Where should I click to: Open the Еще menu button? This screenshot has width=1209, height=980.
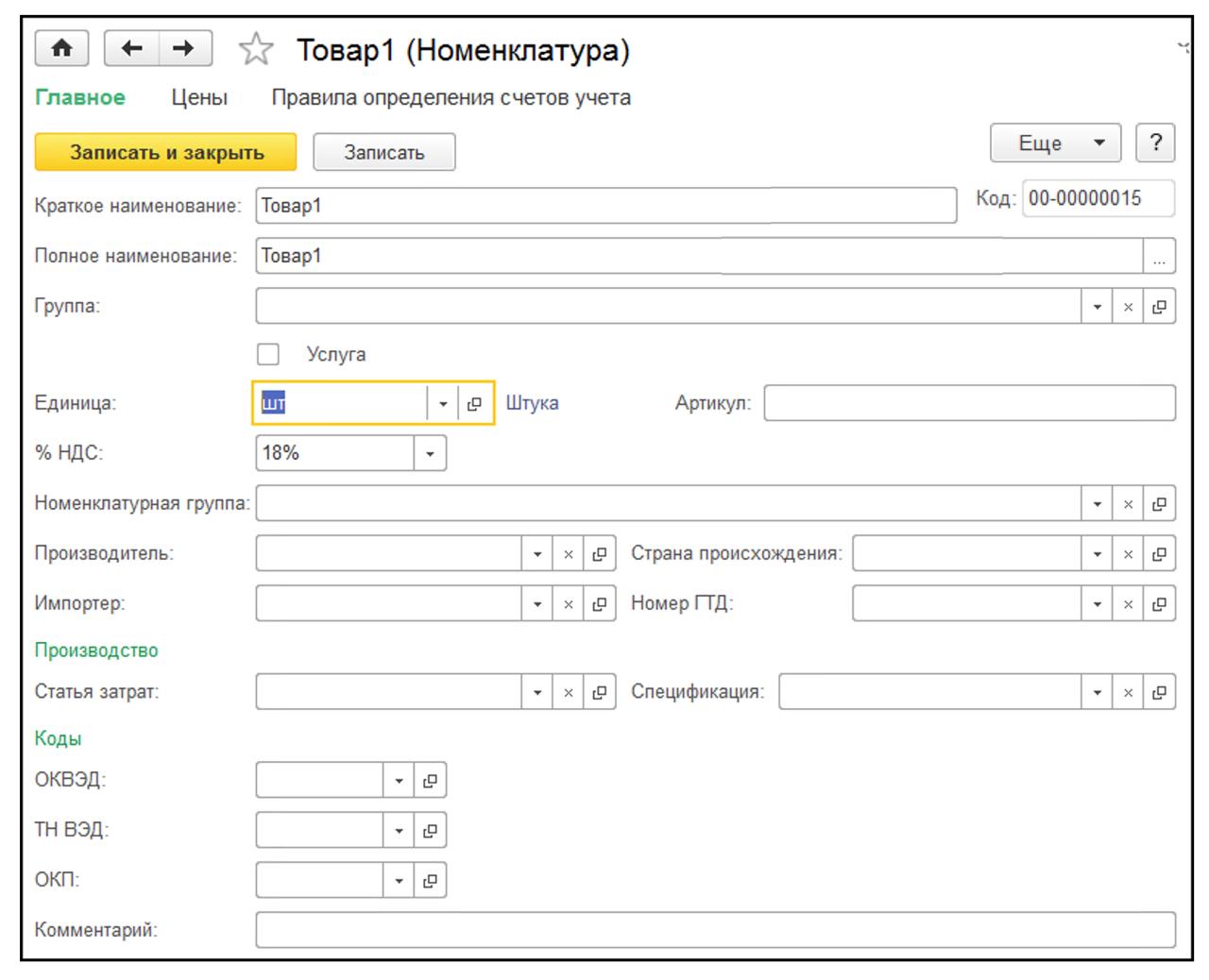1054,144
